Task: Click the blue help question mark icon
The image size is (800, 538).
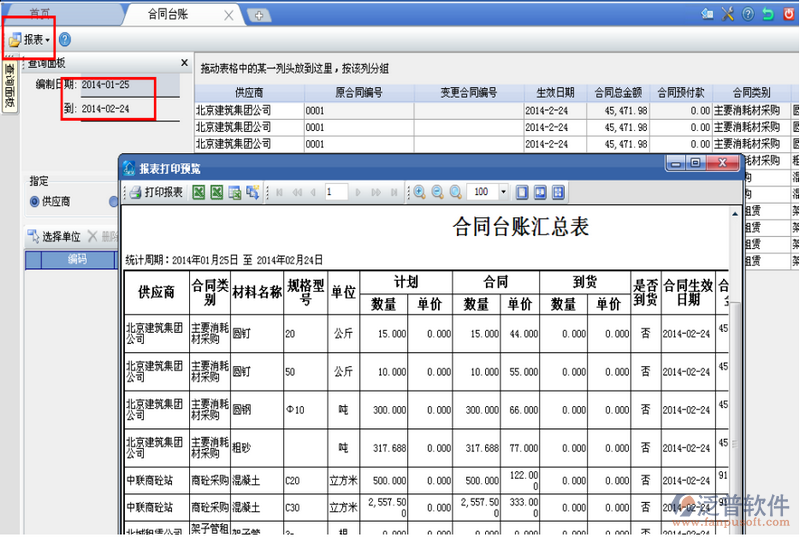Action: click(x=65, y=40)
